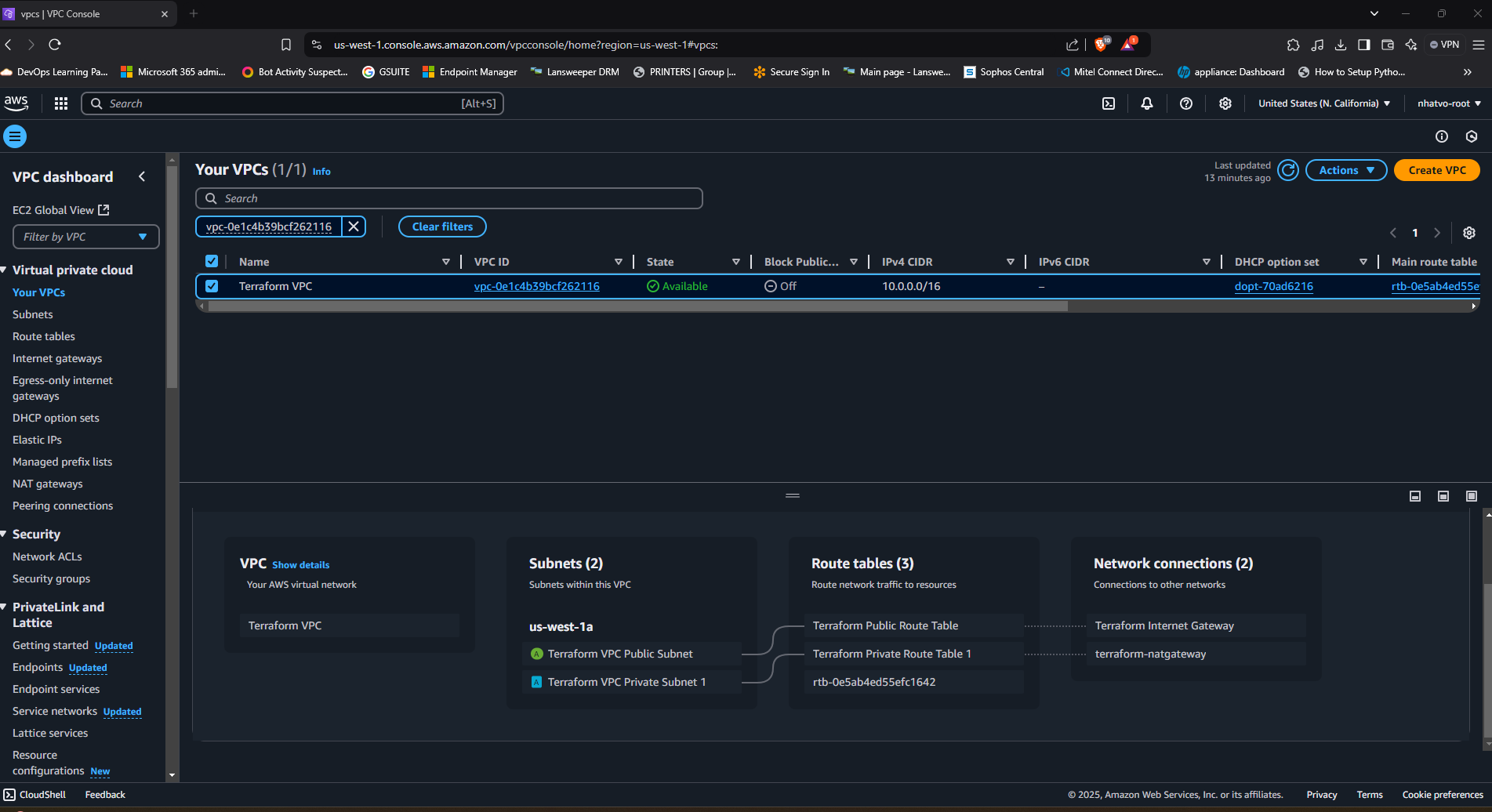The height and width of the screenshot is (812, 1492).
Task: Click the sidebar vertical scrollbar thumb
Action: (x=172, y=277)
